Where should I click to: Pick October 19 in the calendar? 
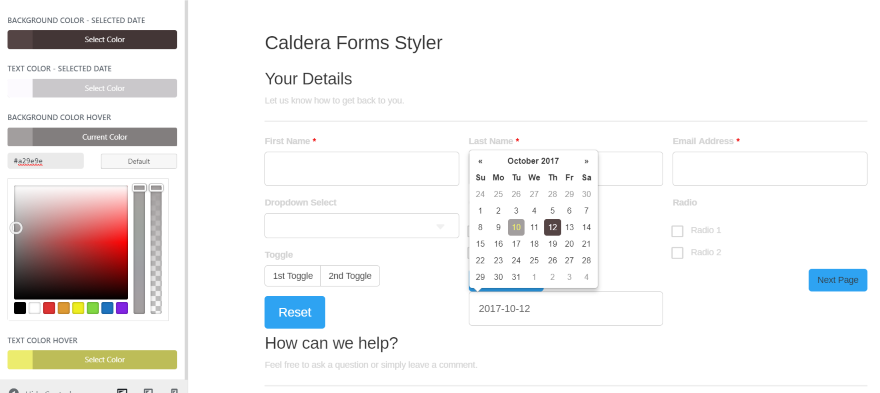552,244
